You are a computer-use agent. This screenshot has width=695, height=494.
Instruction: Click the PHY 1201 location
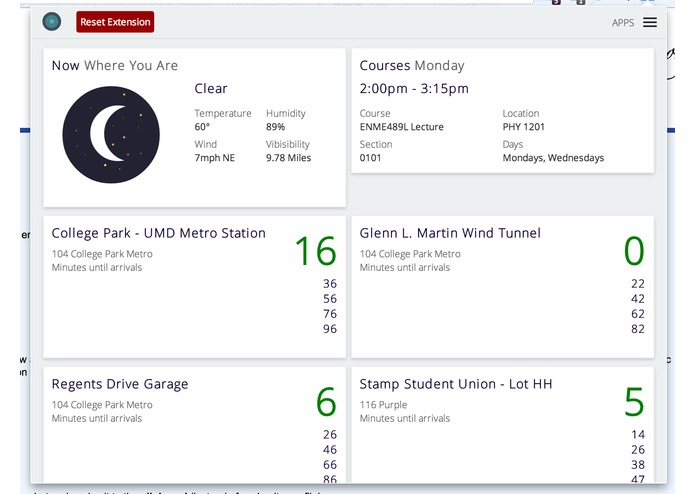pyautogui.click(x=523, y=127)
